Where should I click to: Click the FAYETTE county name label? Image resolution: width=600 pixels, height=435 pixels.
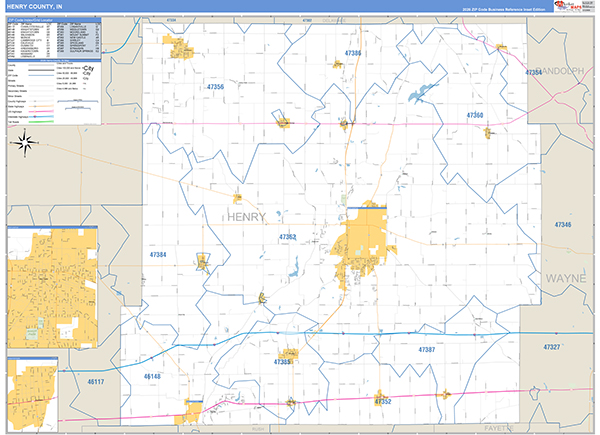(499, 428)
